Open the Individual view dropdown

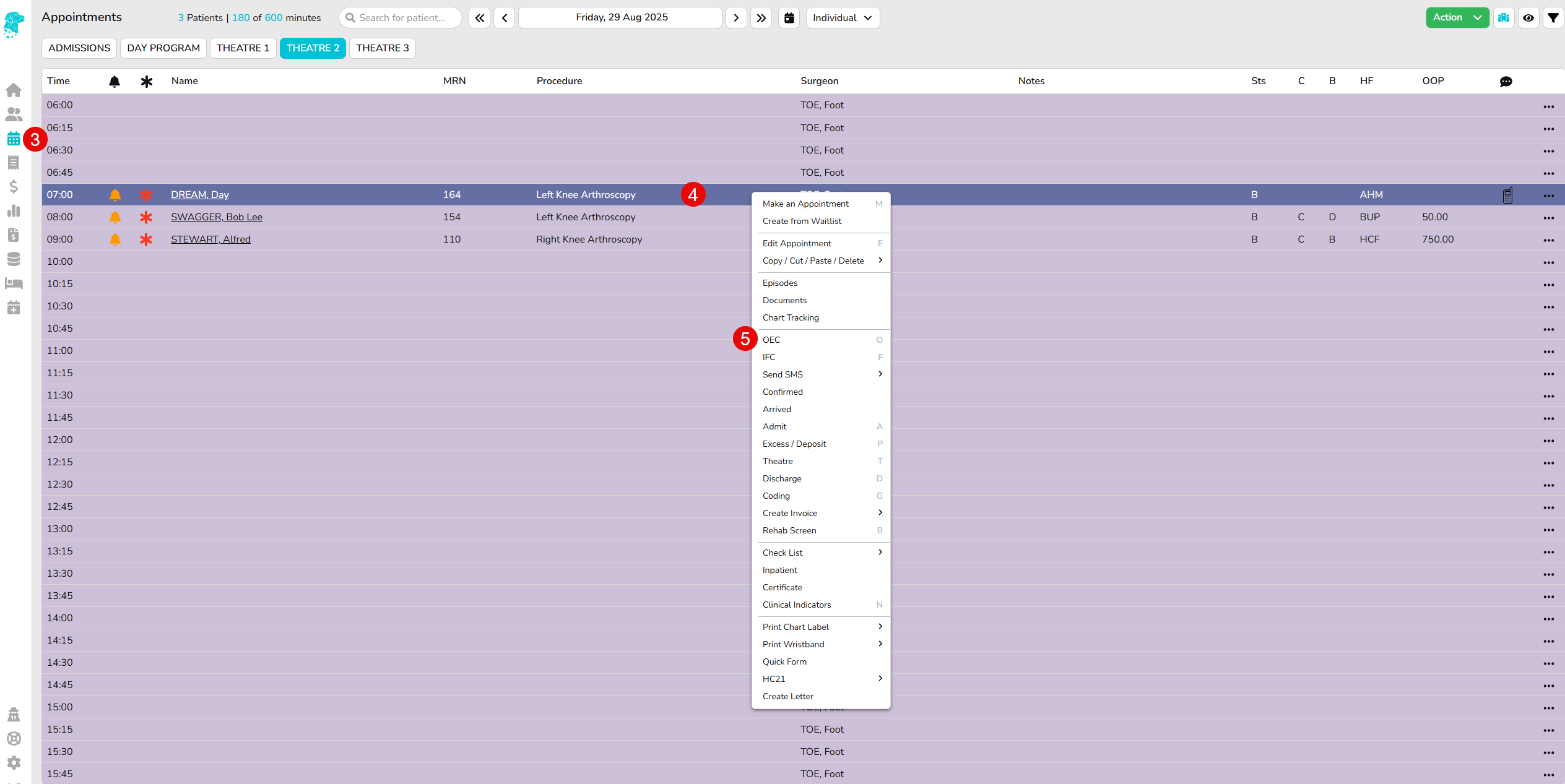[x=842, y=18]
